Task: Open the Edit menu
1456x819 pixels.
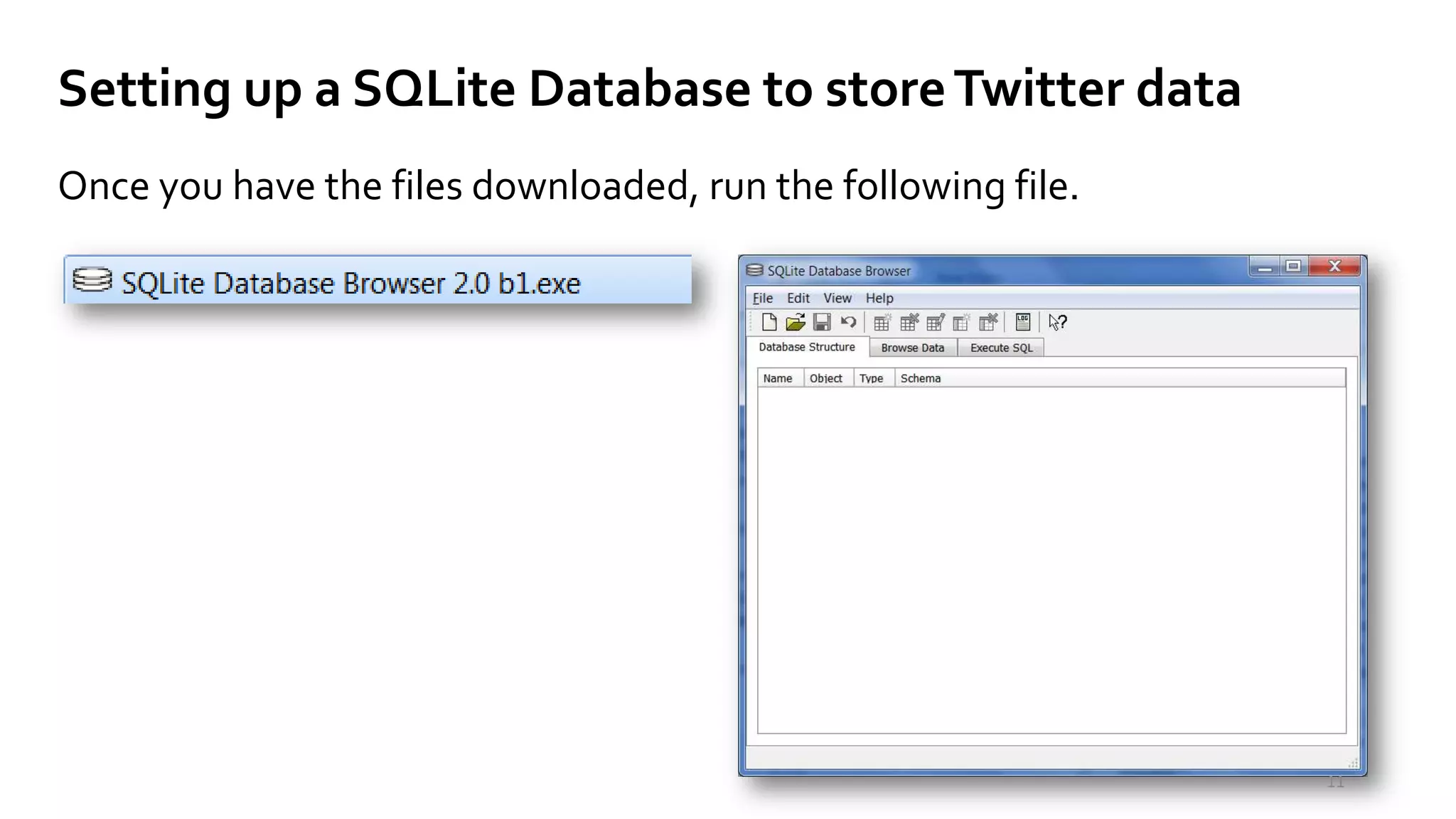Action: point(798,299)
